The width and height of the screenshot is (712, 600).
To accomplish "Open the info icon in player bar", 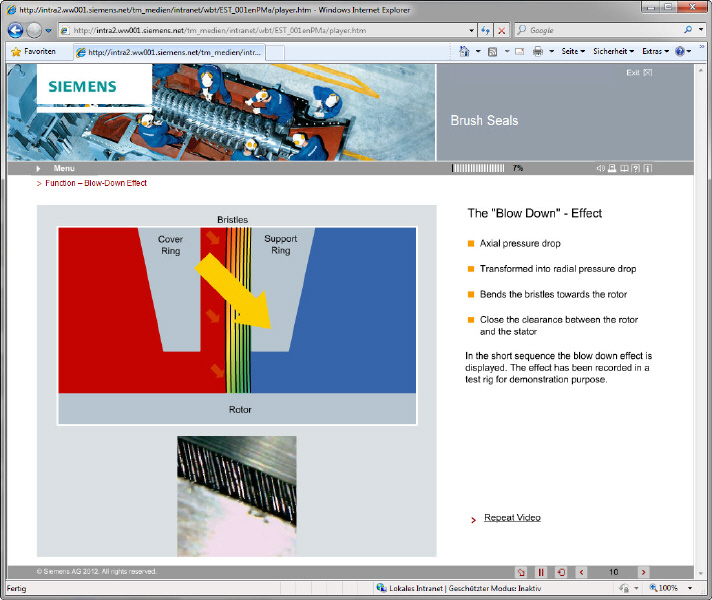I will tap(648, 168).
